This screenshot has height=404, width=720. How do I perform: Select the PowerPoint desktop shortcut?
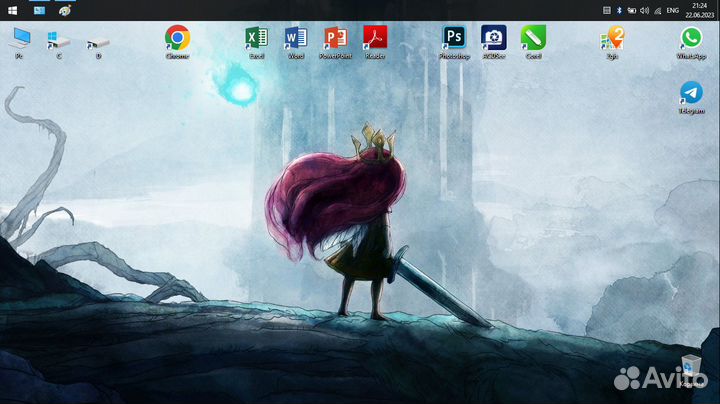(x=336, y=42)
